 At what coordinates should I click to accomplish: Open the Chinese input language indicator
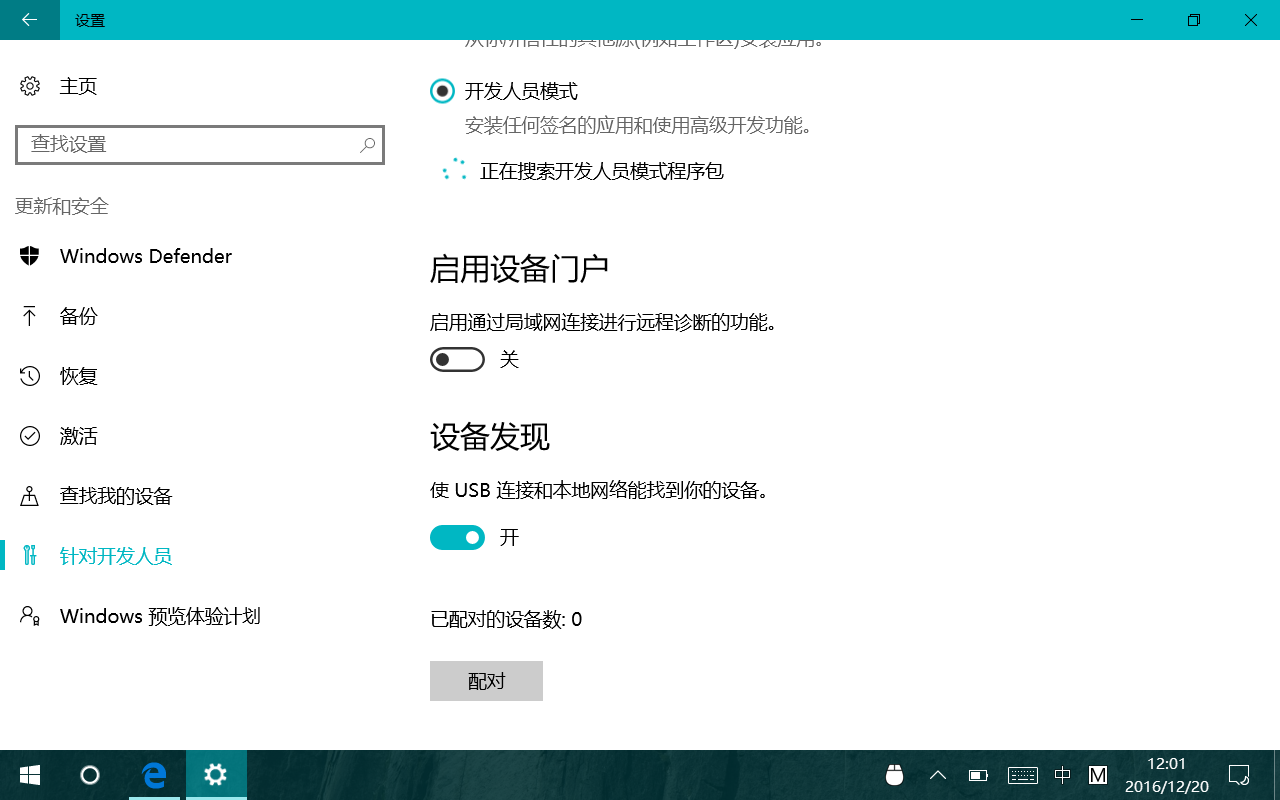[1062, 775]
